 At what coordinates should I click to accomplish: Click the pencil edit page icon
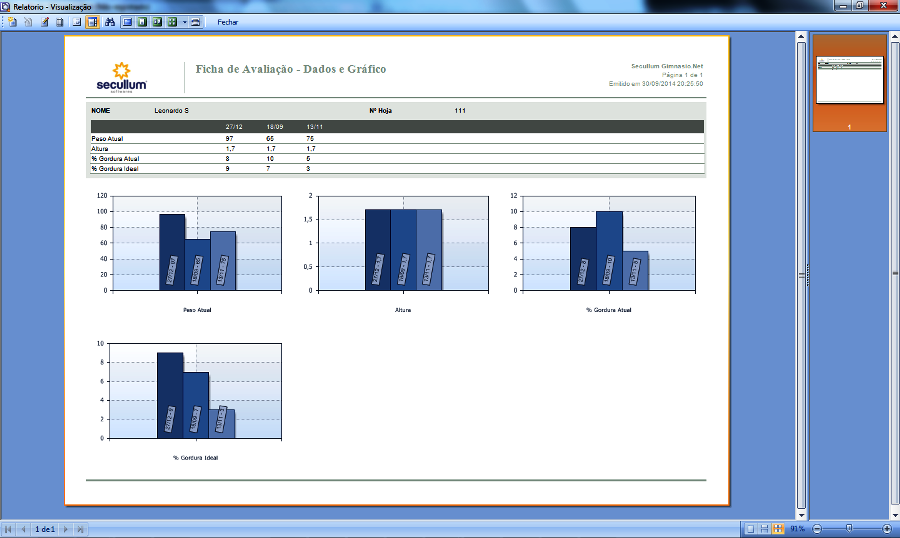45,21
